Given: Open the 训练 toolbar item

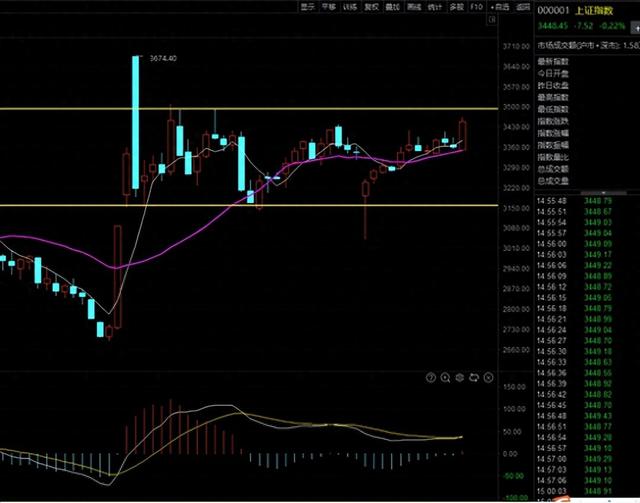Looking at the screenshot, I should pos(350,7).
